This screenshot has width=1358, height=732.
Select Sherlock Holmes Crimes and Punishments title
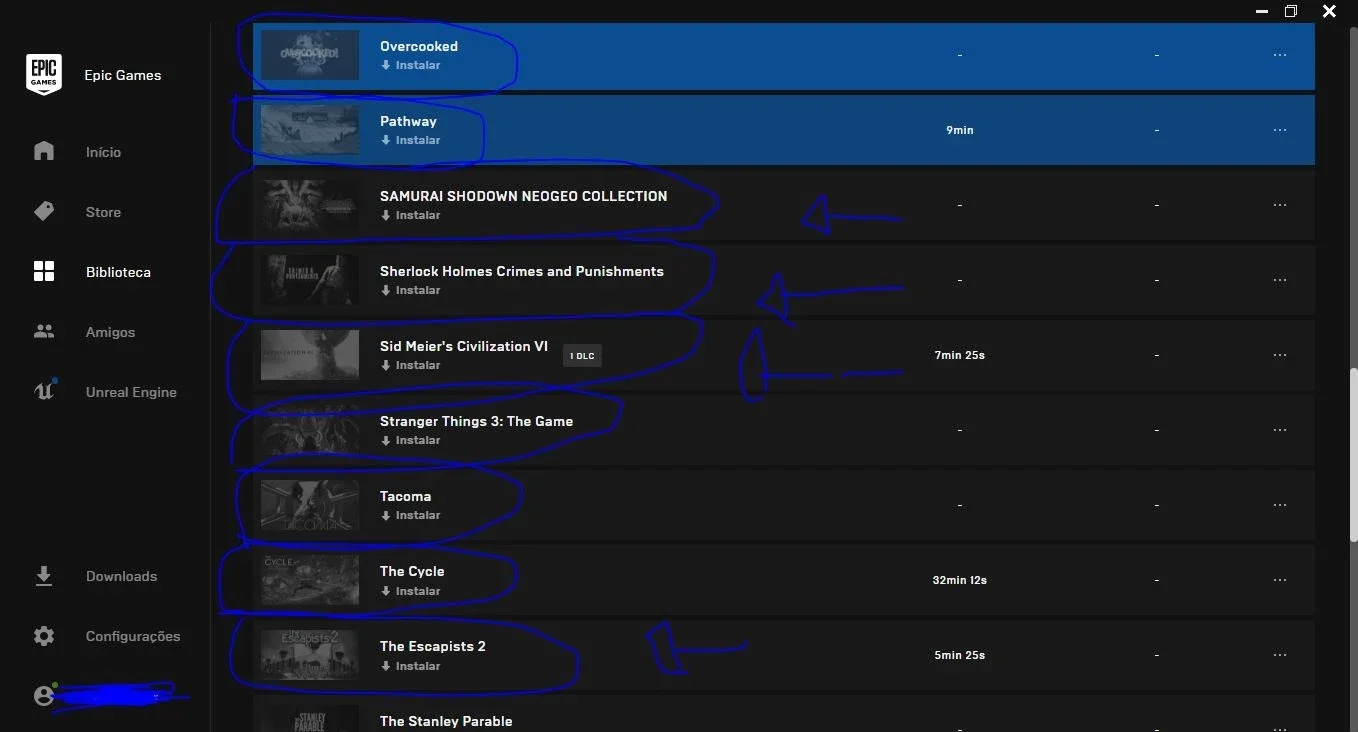click(522, 271)
